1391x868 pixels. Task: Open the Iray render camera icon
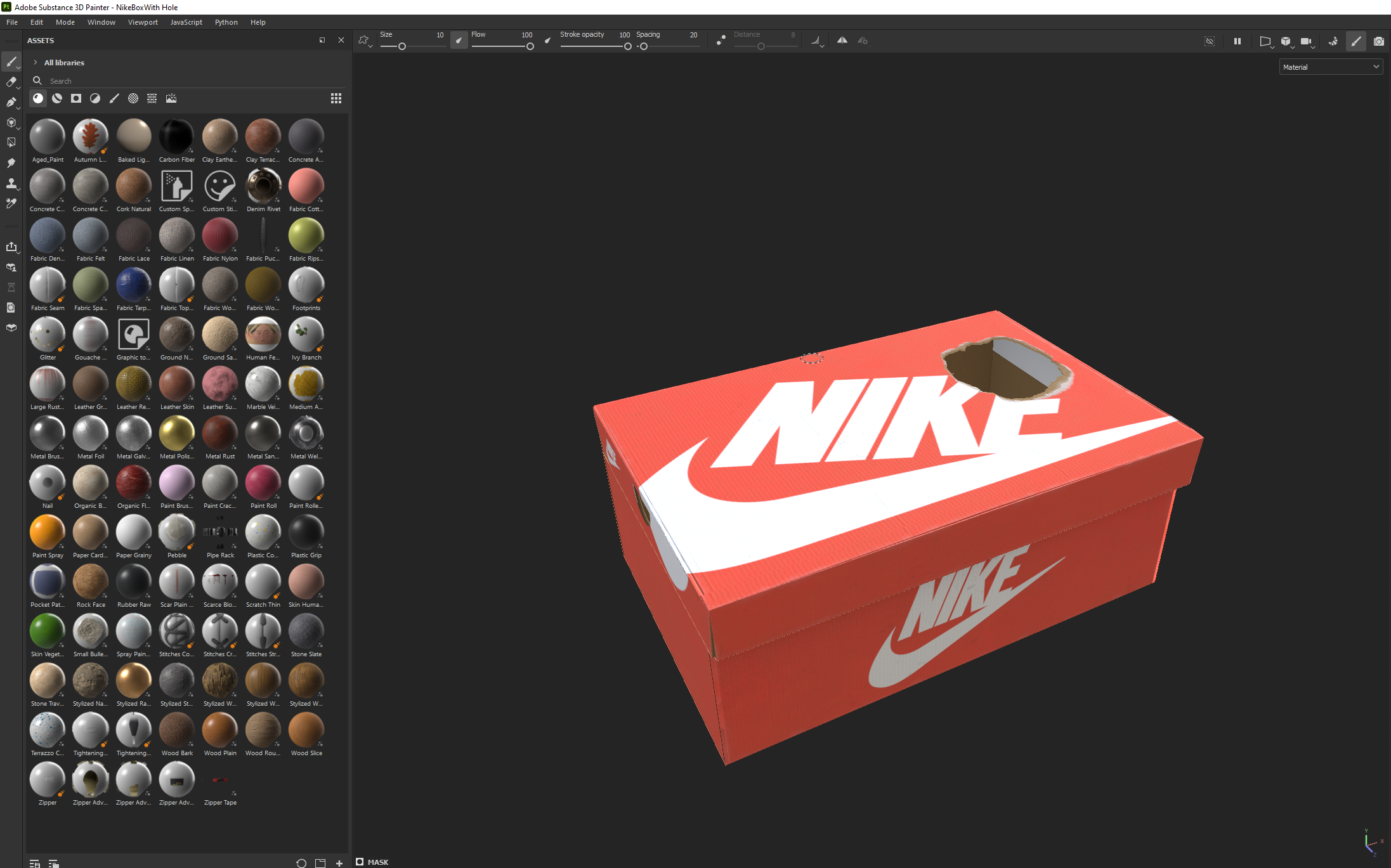(1378, 41)
